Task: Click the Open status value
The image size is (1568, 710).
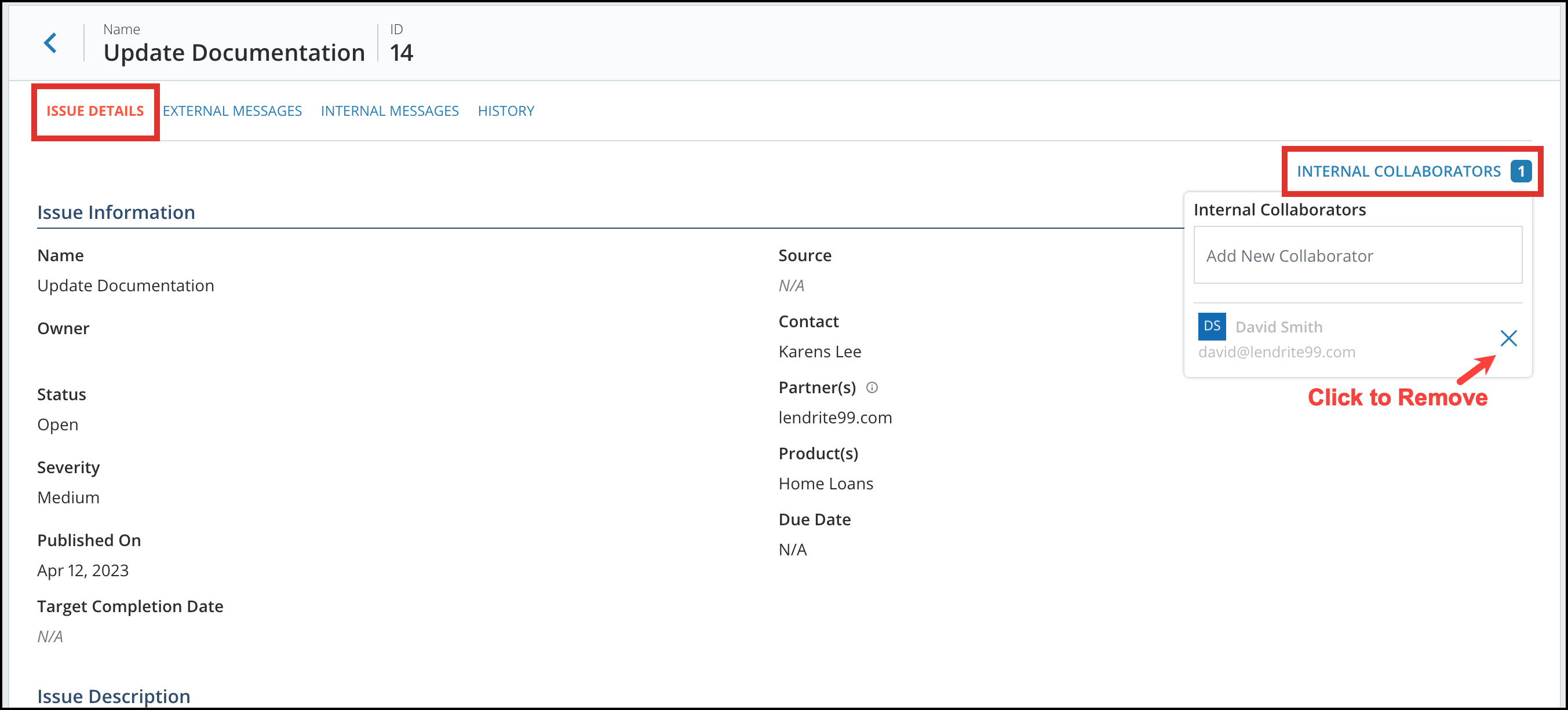Action: coord(58,424)
